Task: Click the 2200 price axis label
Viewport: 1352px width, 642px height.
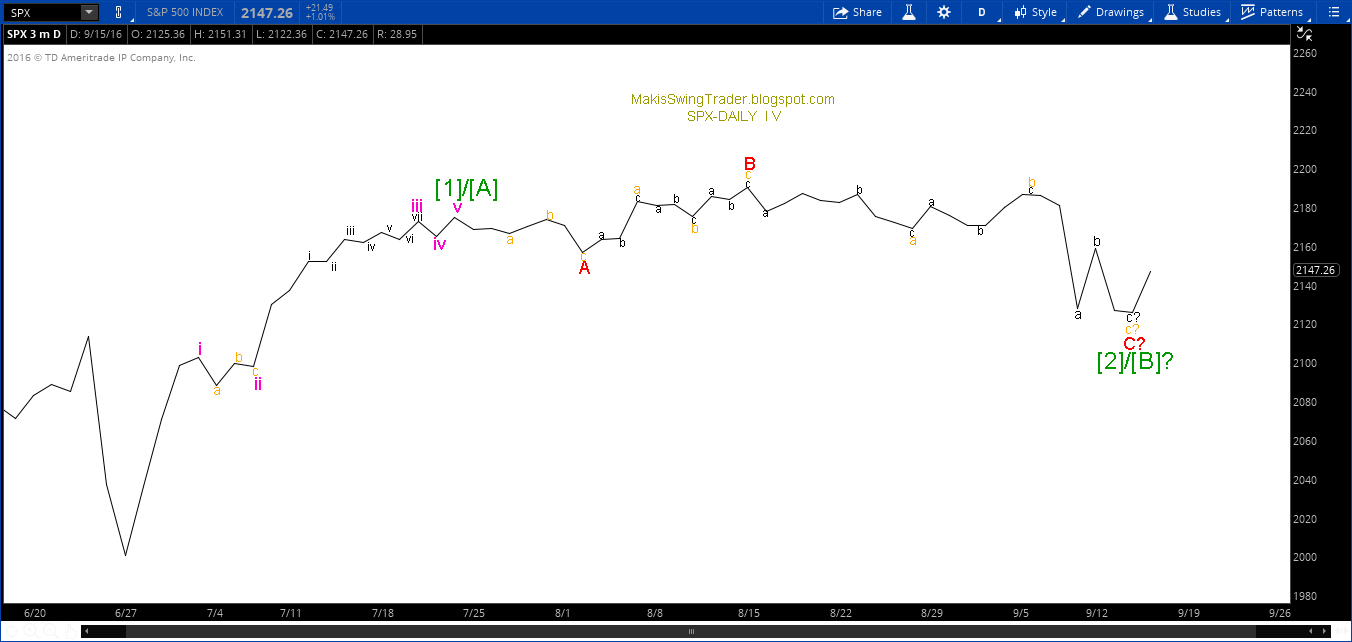Action: point(1305,169)
